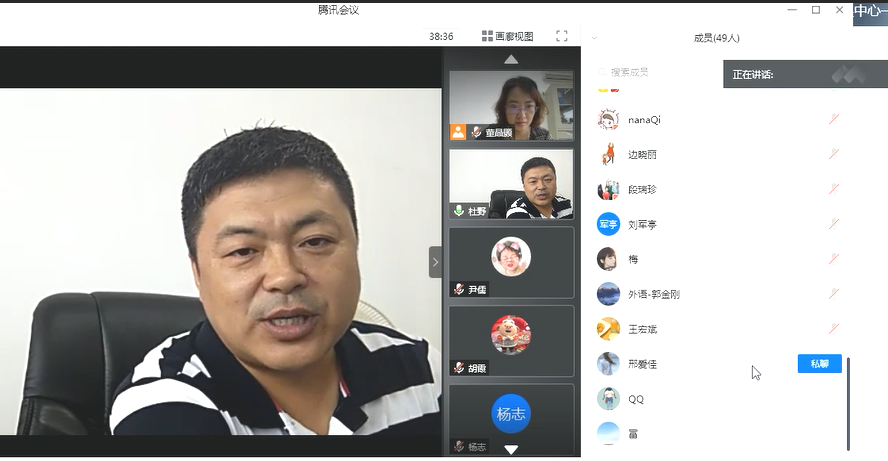This screenshot has height=461, width=888.
Task: Click the 私聊 private chat button
Action: tap(819, 364)
